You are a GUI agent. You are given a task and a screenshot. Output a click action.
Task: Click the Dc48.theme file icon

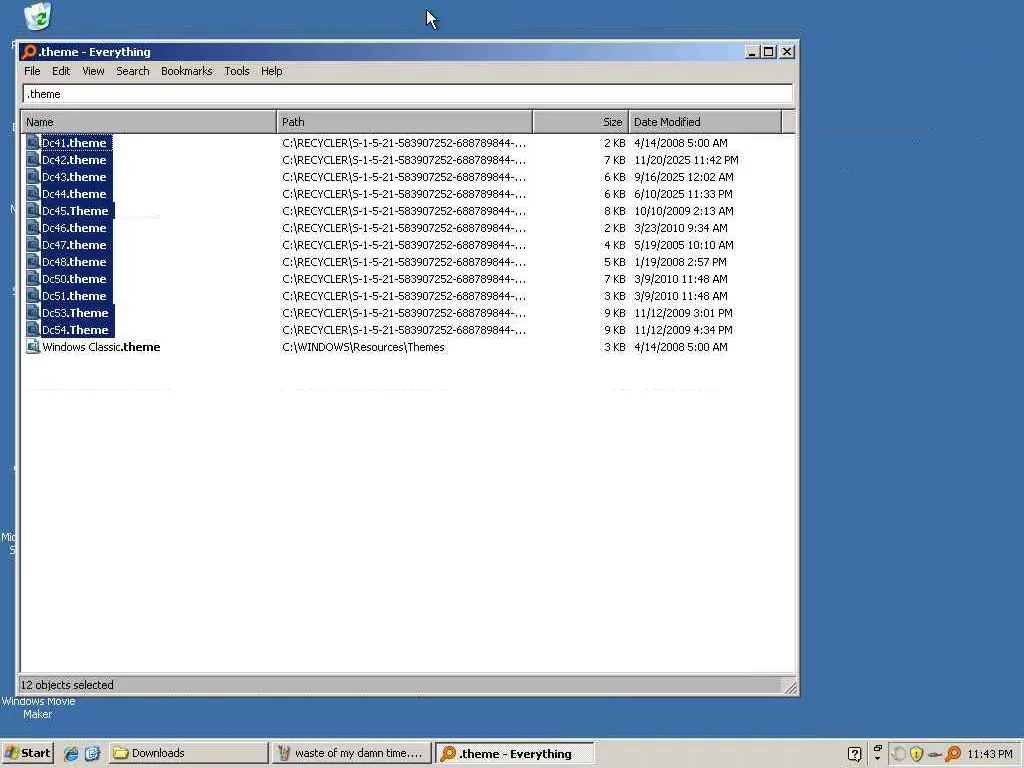[x=33, y=261]
